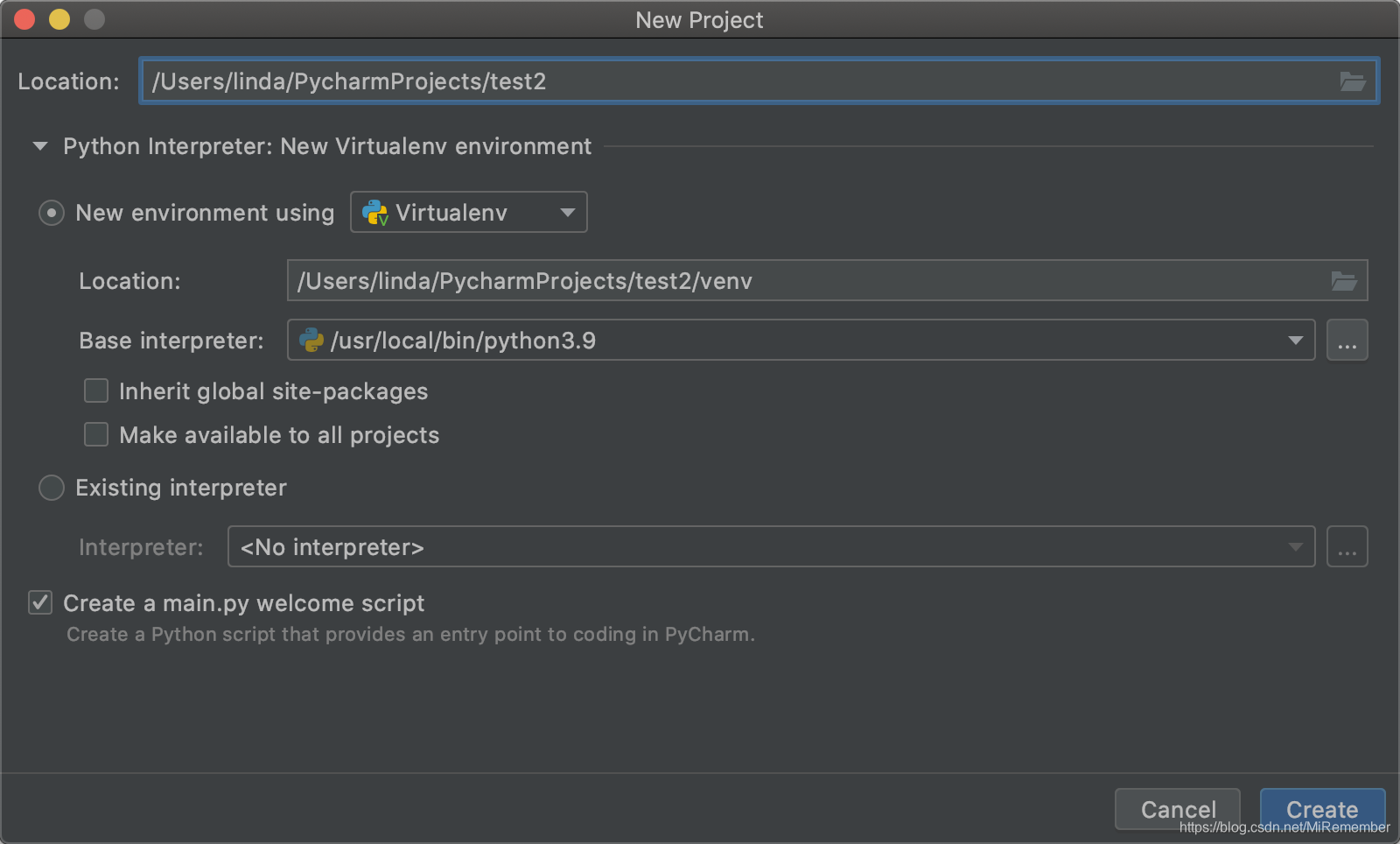Expand the Base interpreter dropdown arrow

[1295, 341]
